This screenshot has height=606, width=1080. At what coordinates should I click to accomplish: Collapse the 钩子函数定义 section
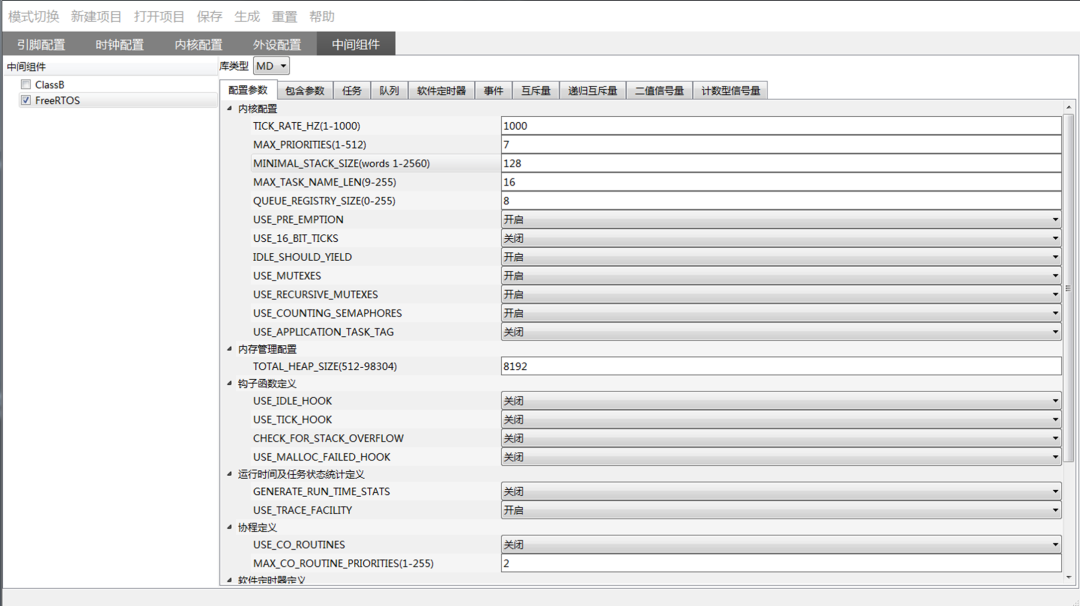pyautogui.click(x=229, y=383)
